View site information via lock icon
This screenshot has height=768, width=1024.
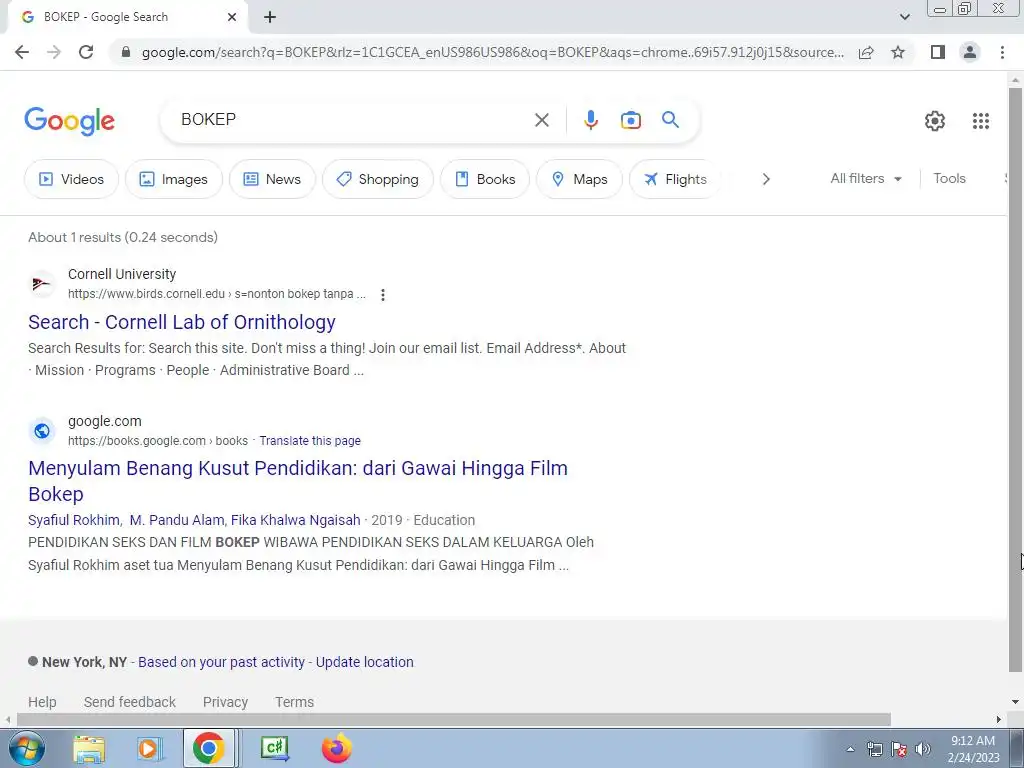pos(126,52)
